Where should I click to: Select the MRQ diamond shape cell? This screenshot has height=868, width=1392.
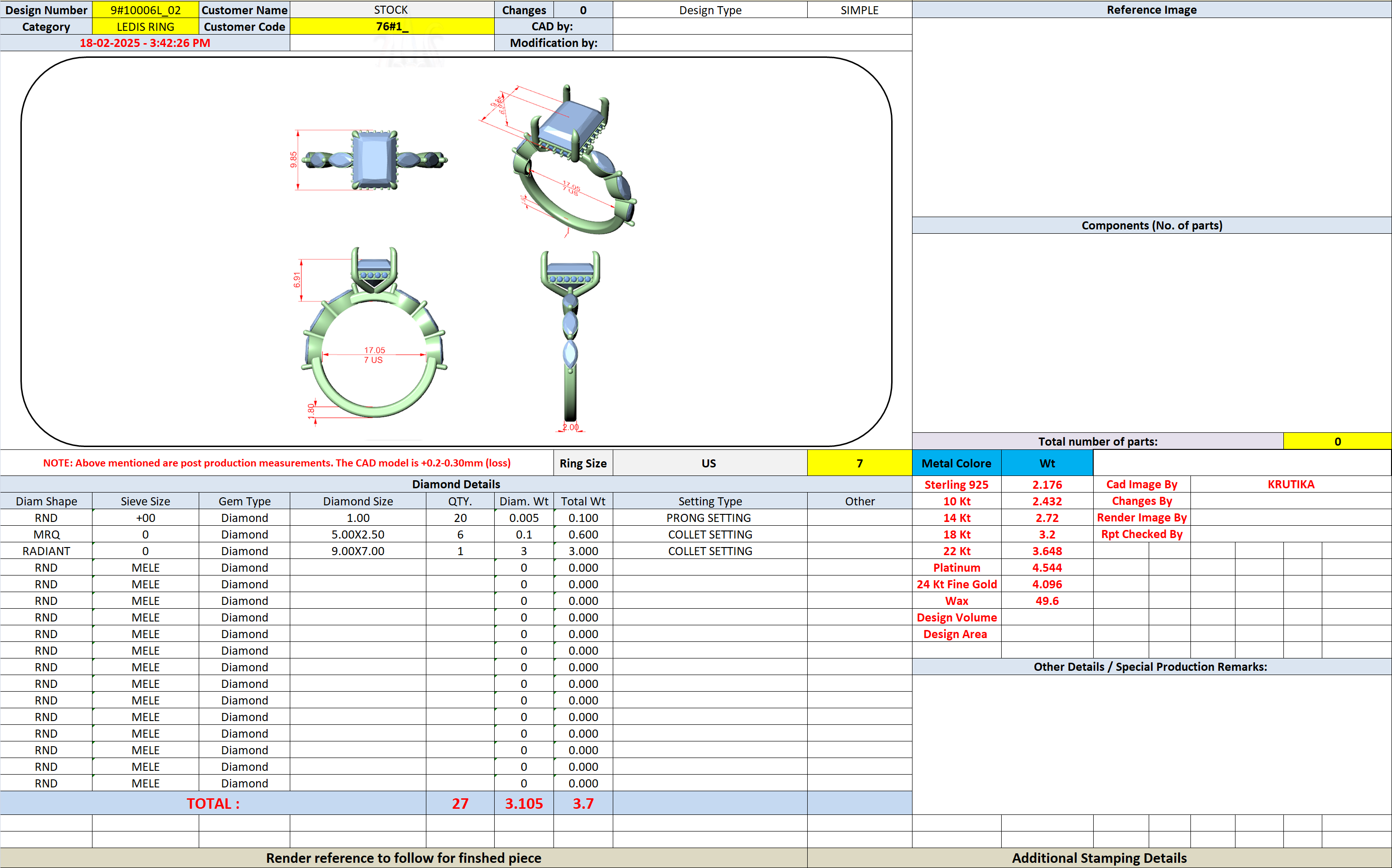[46, 534]
